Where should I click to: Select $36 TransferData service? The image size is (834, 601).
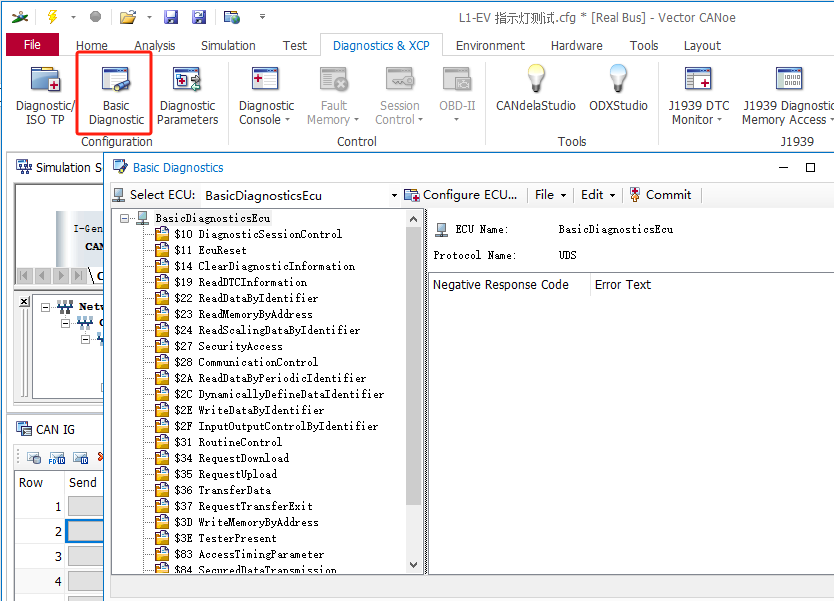pos(222,490)
